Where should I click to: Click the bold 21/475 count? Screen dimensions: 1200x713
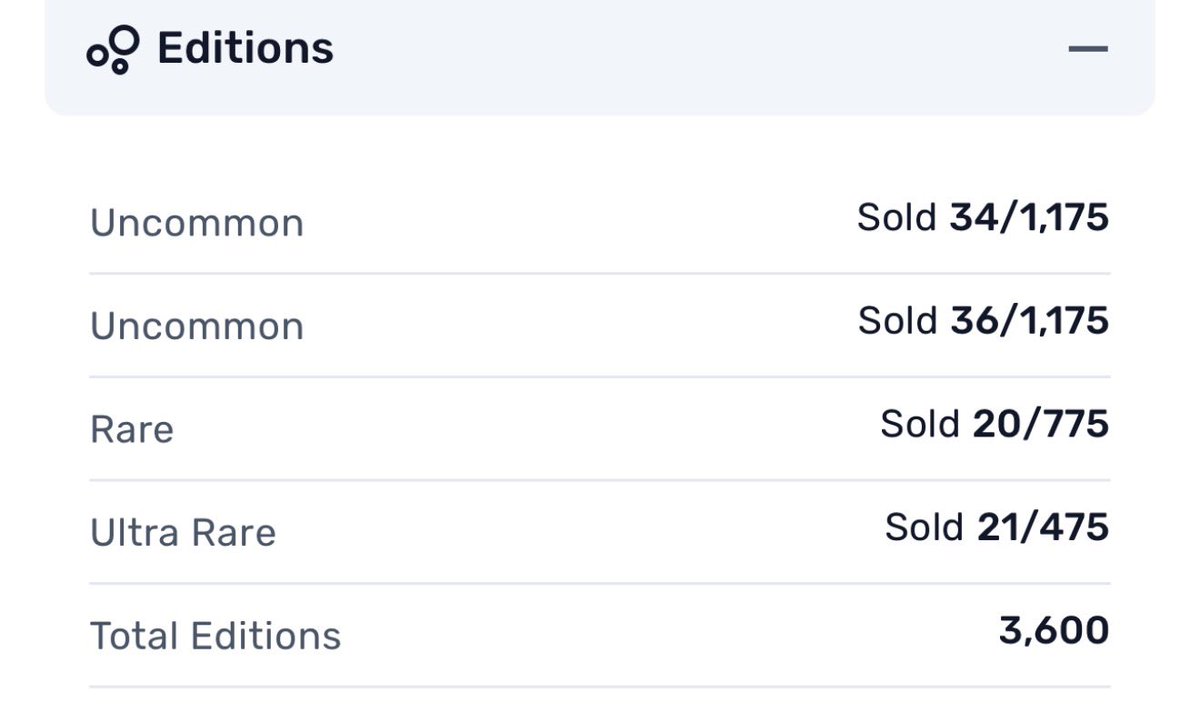[x=1043, y=527]
